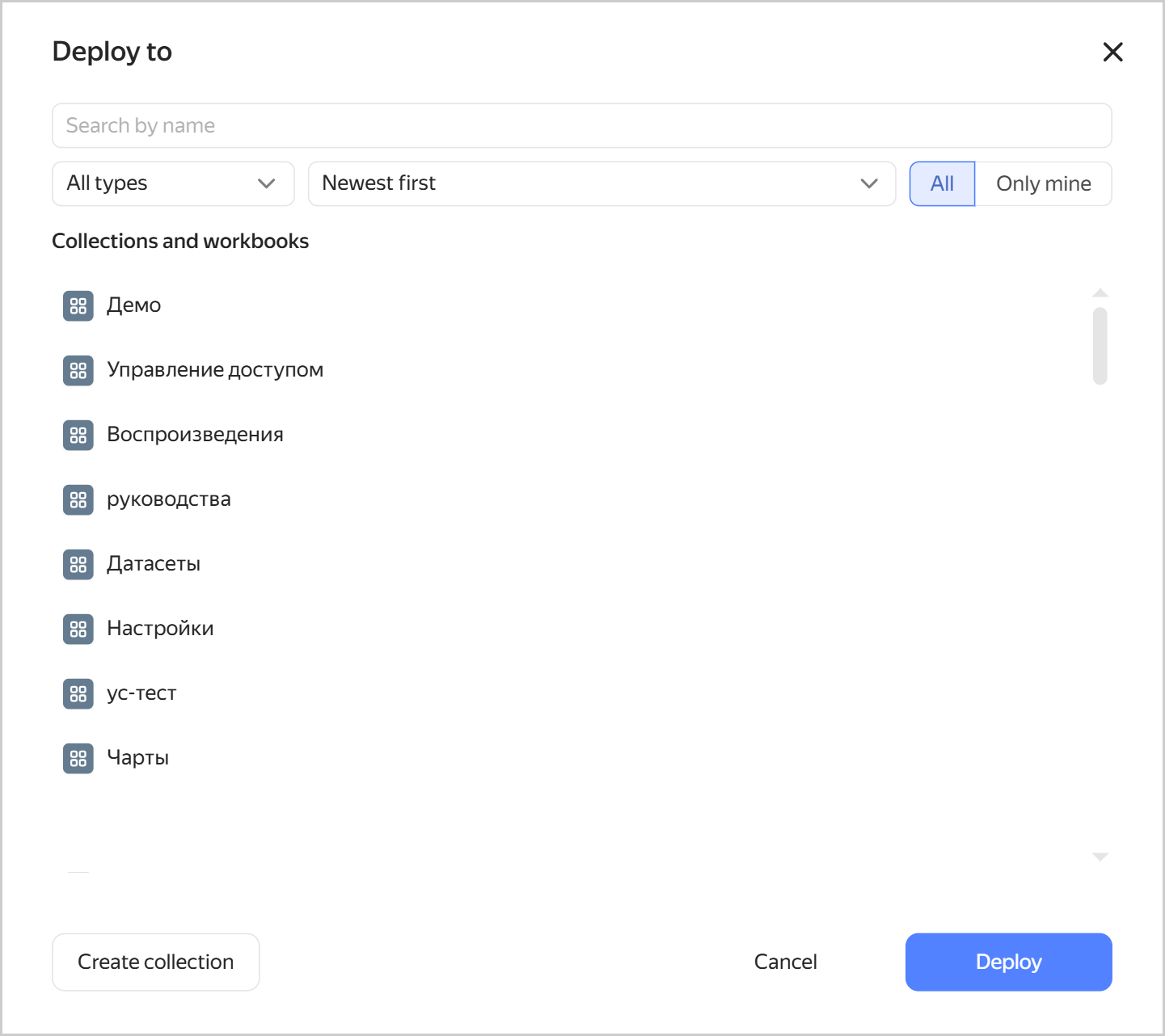Image resolution: width=1165 pixels, height=1036 pixels.
Task: Click the collection icon for Воспроизведения
Action: coord(78,435)
